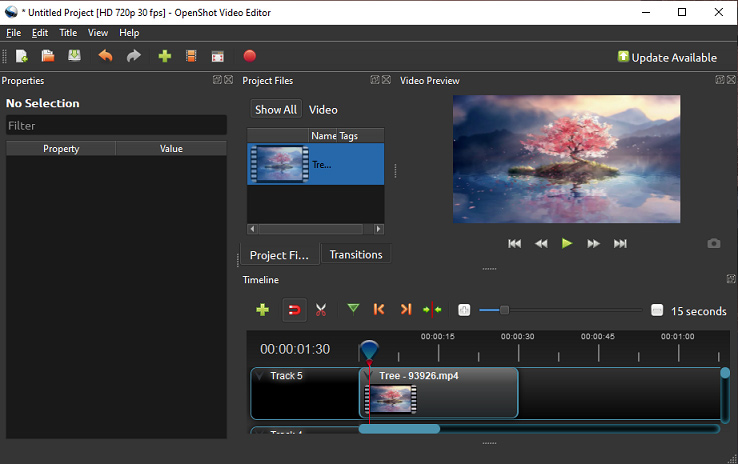This screenshot has width=738, height=464.
Task: Click the timeline vertical scroll handle
Action: point(725,373)
